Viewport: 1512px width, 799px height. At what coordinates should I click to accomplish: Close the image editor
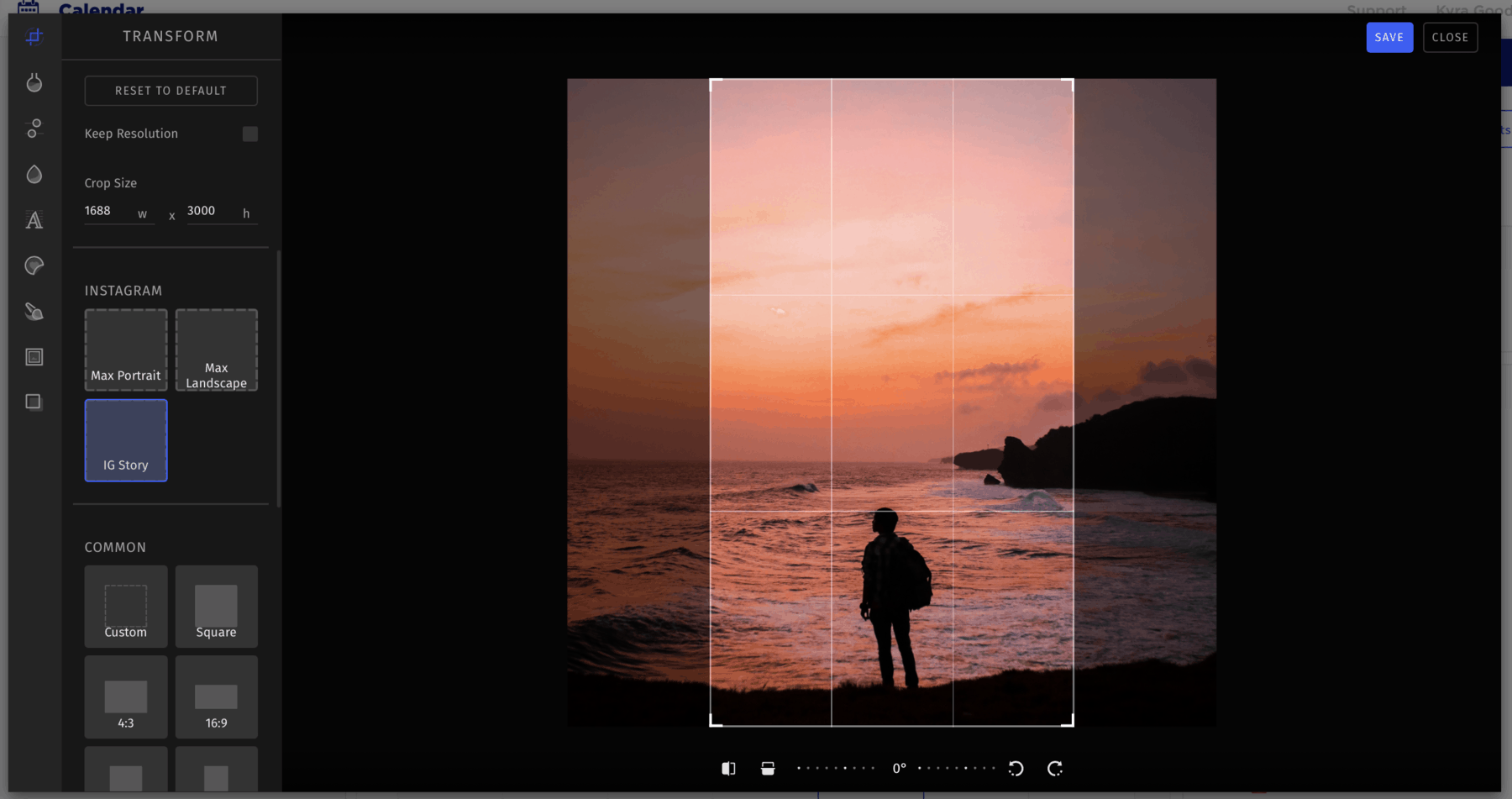[1450, 37]
